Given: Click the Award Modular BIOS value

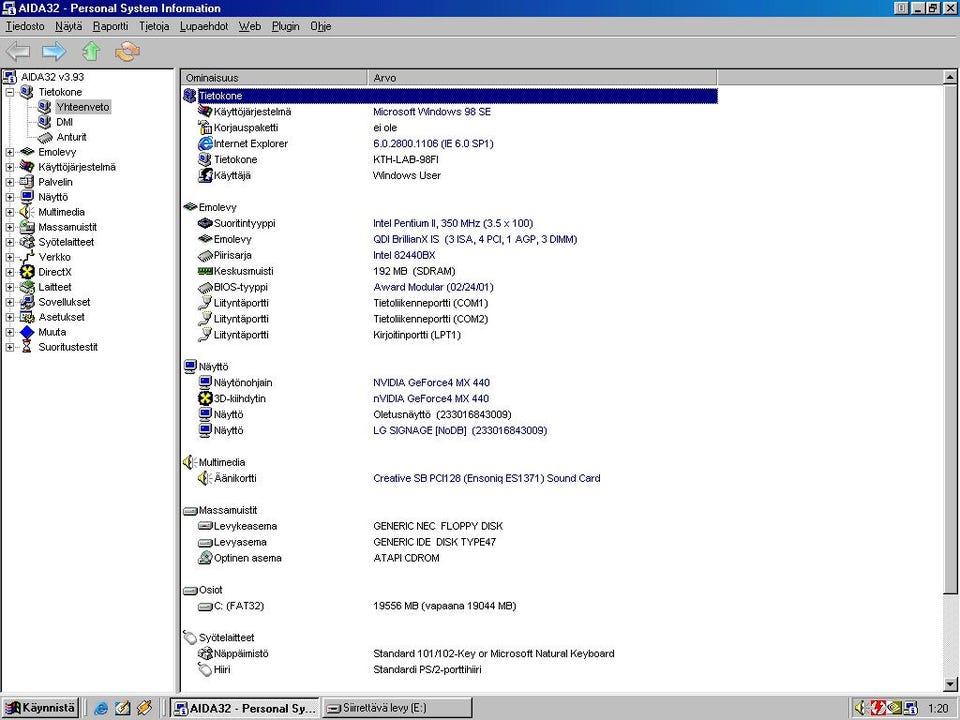Looking at the screenshot, I should (x=433, y=287).
